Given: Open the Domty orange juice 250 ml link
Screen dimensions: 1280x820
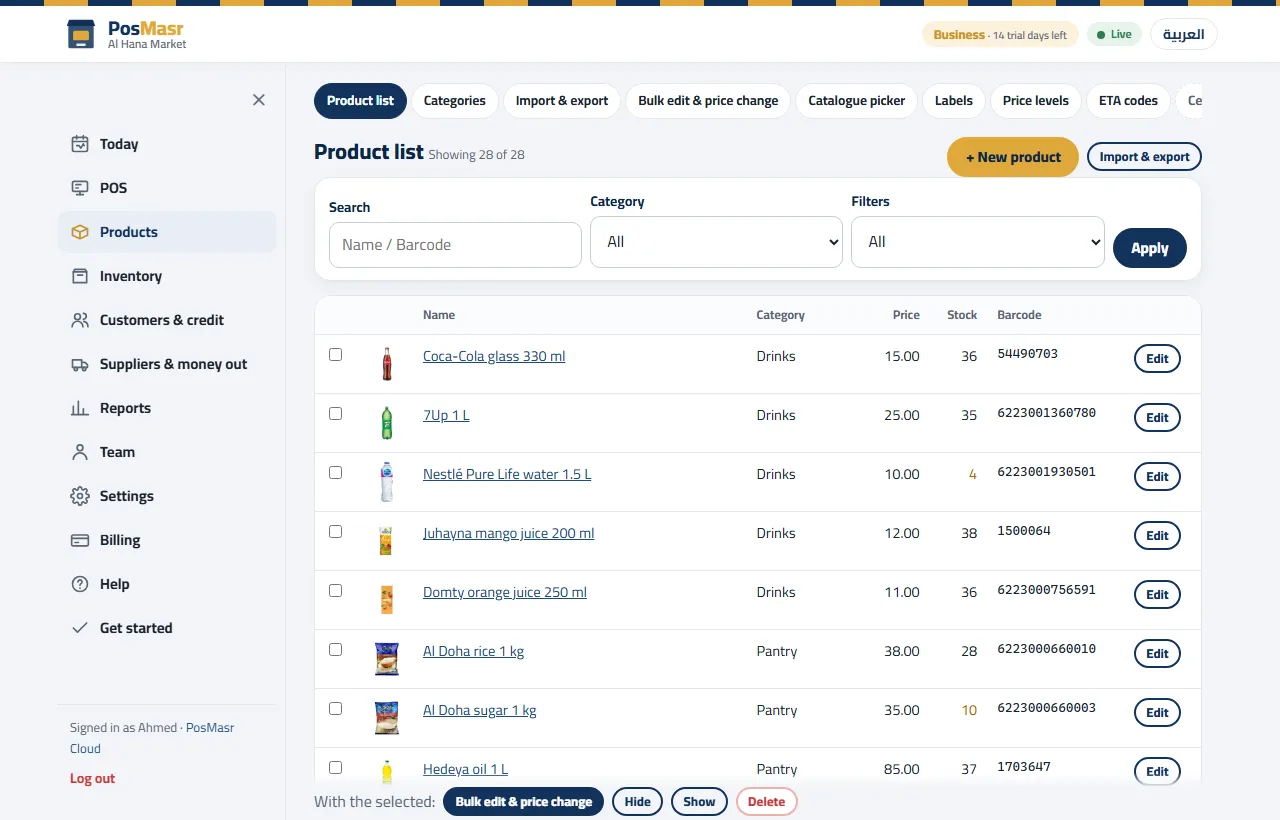Looking at the screenshot, I should click(505, 592).
